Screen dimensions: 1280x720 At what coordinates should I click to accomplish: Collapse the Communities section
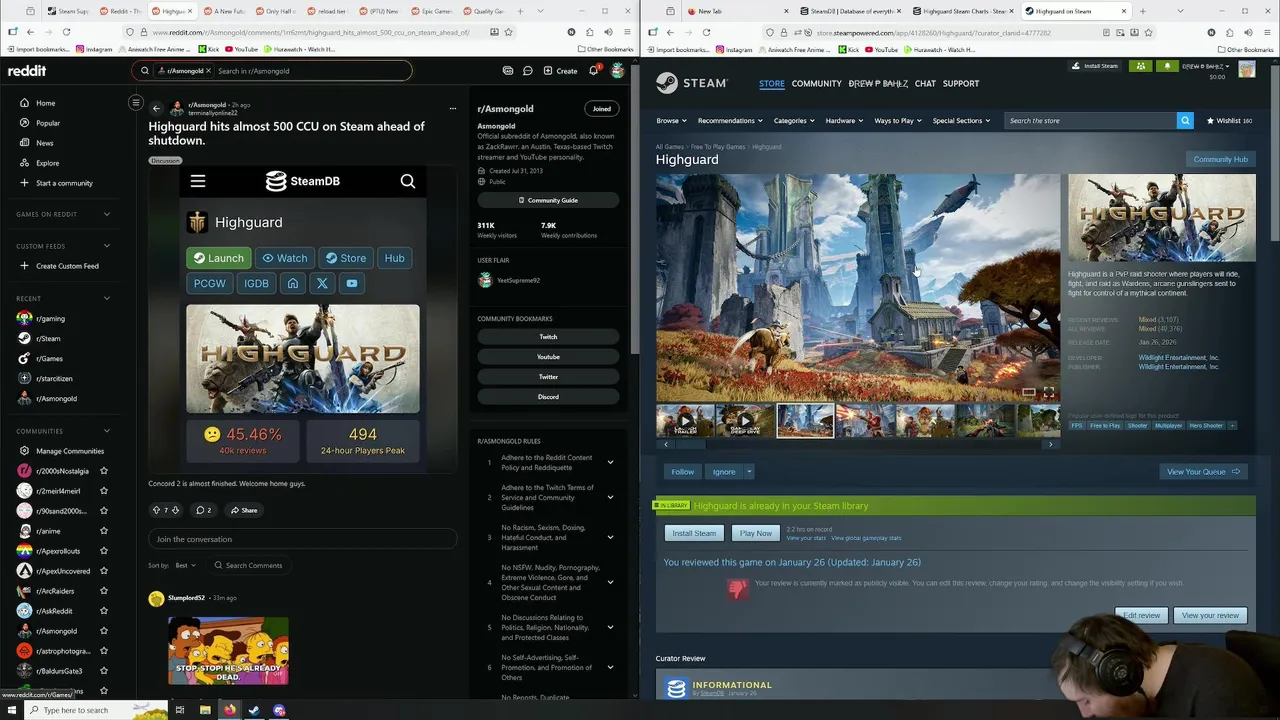107,431
